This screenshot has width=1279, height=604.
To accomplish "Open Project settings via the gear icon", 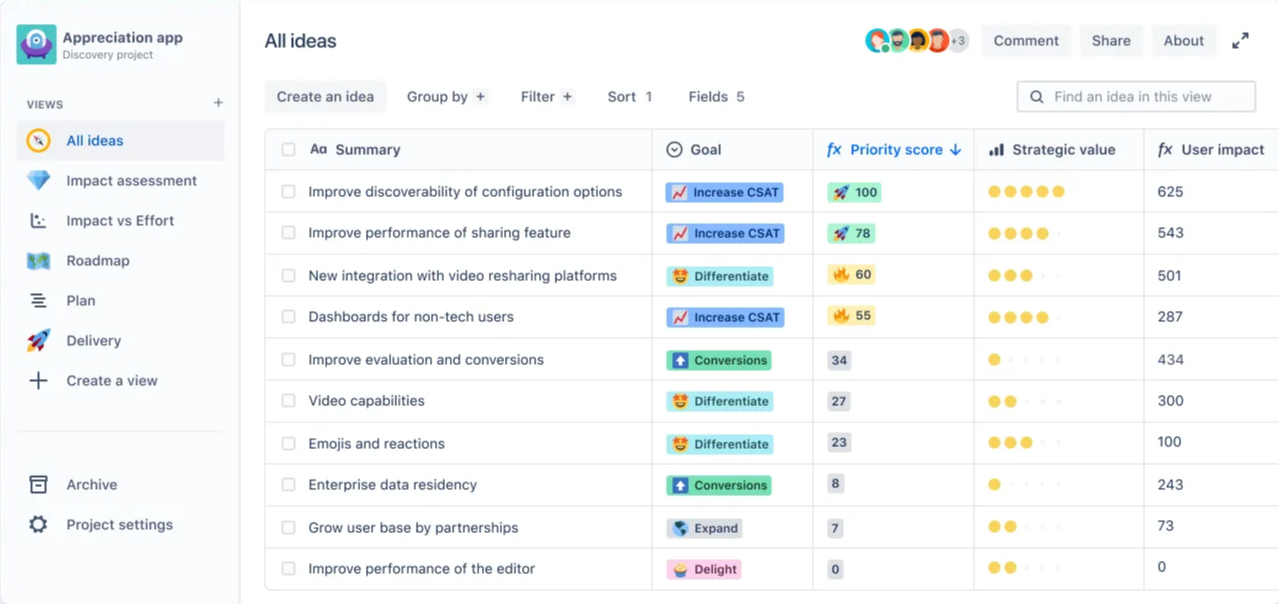I will tap(37, 524).
